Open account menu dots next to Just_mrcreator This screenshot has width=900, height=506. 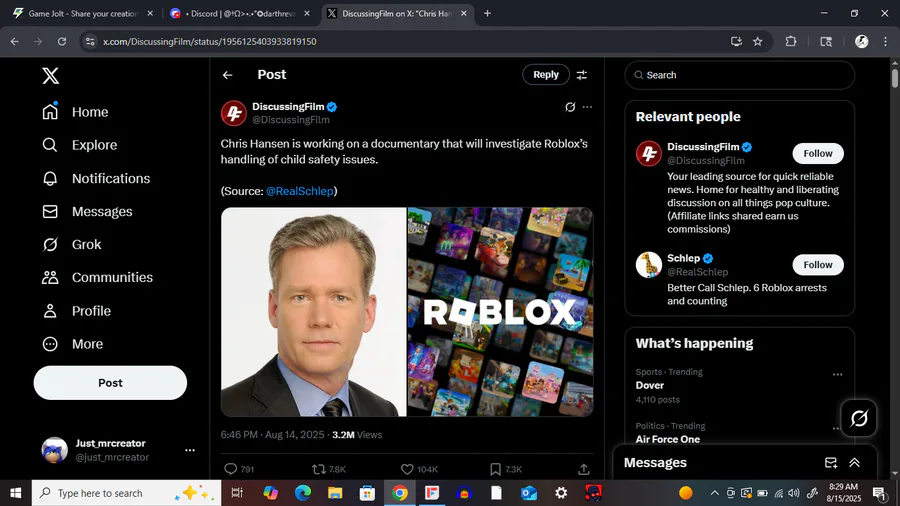point(190,450)
